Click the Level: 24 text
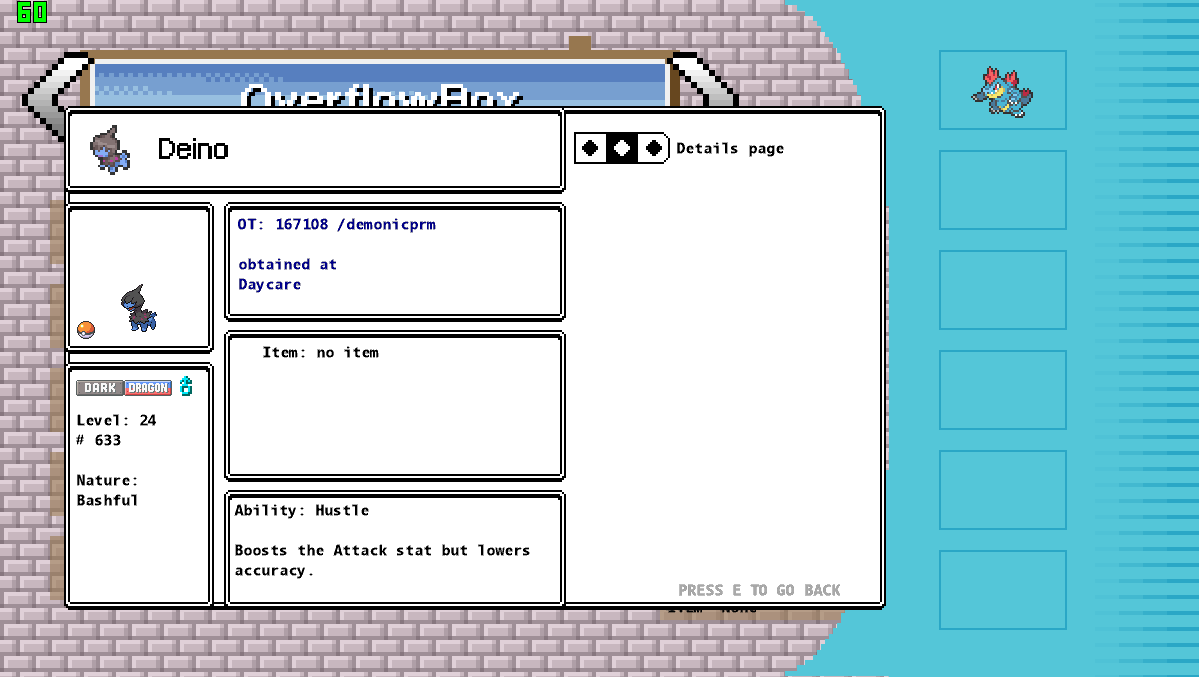Viewport: 1199px width, 677px height. (116, 420)
